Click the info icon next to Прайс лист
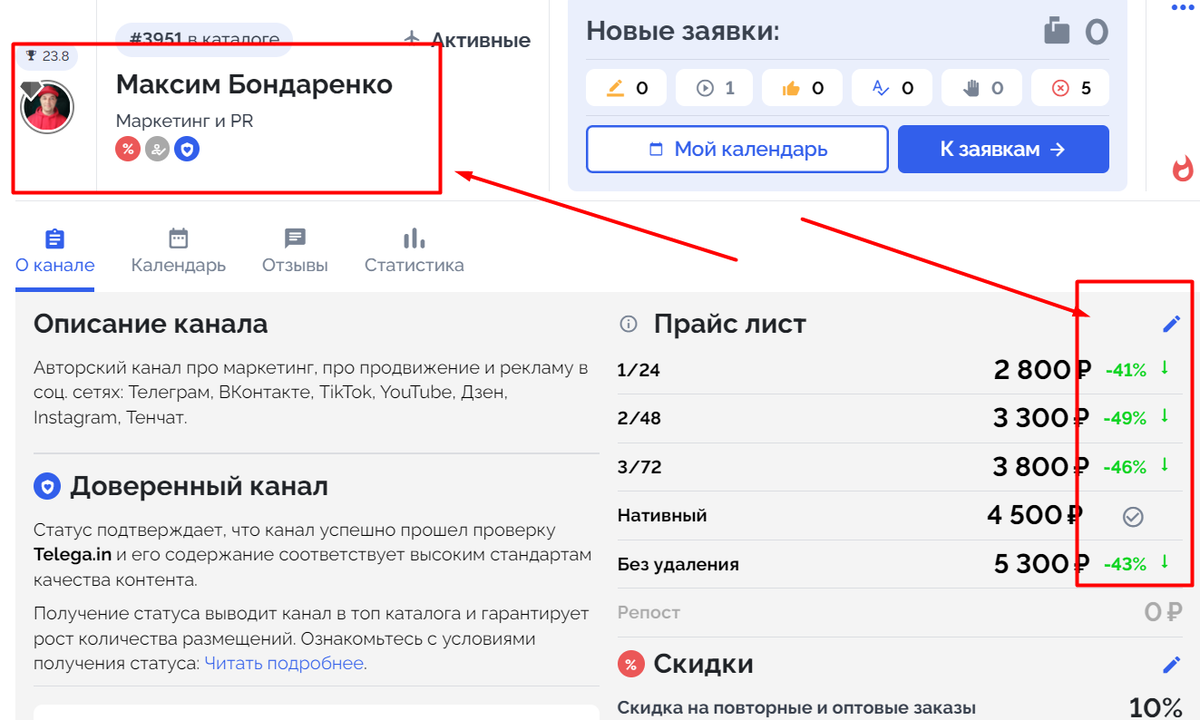 click(628, 323)
